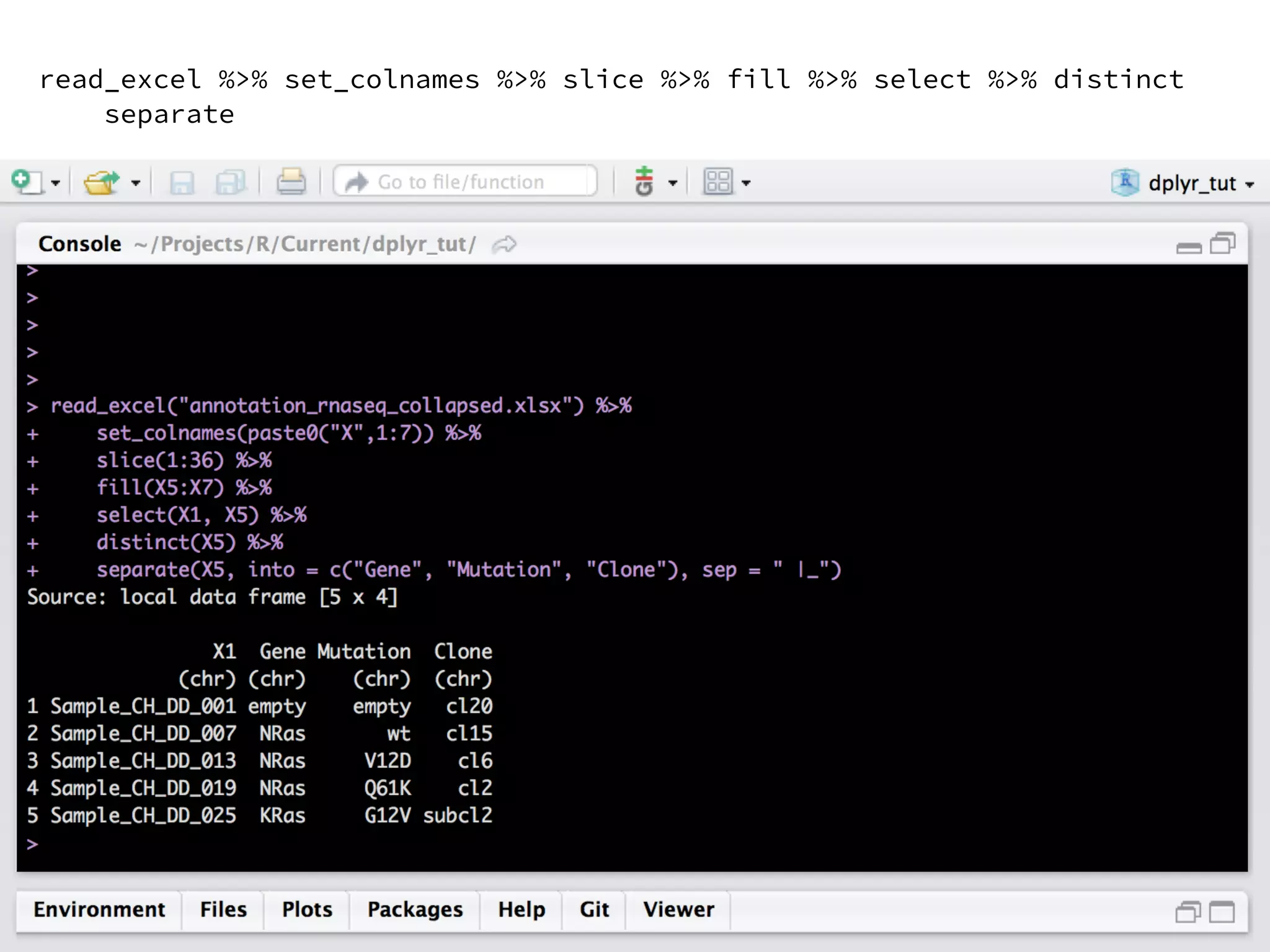Click the read_excel command line in console
The image size is (1270, 952).
click(329, 406)
